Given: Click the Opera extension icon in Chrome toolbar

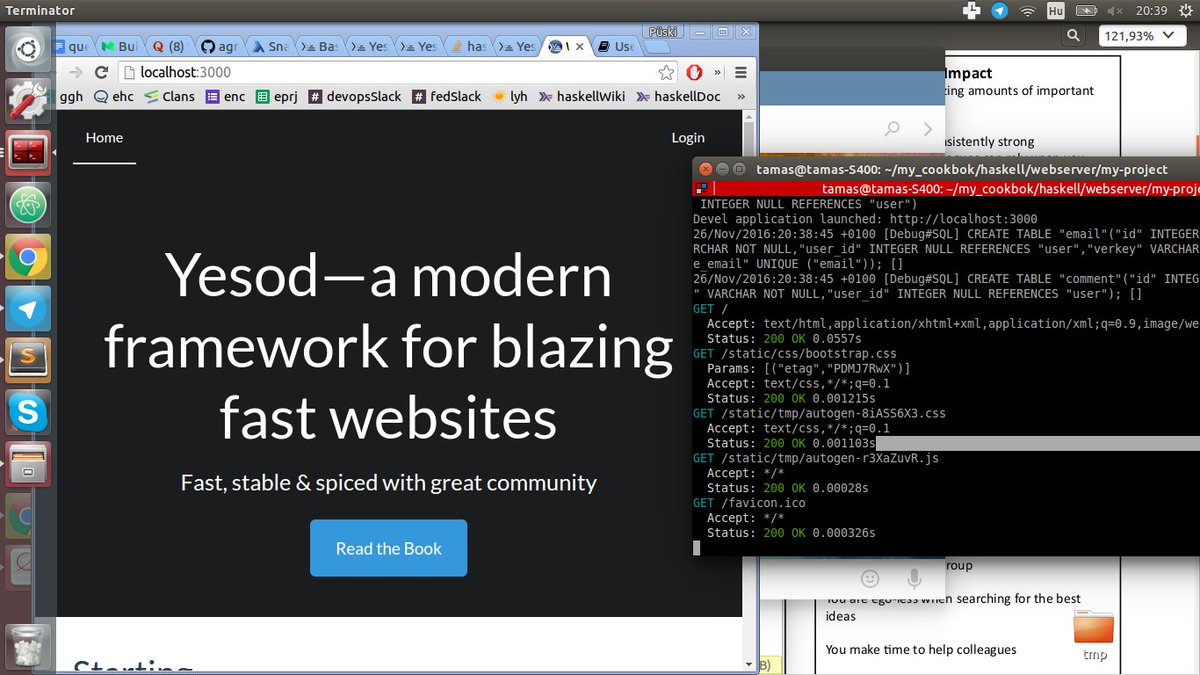Looking at the screenshot, I should [695, 72].
